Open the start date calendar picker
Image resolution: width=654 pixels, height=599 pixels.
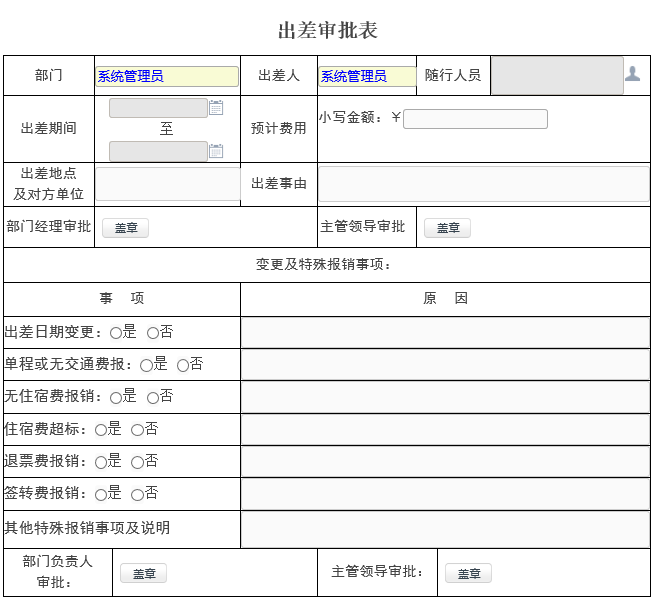coord(216,108)
